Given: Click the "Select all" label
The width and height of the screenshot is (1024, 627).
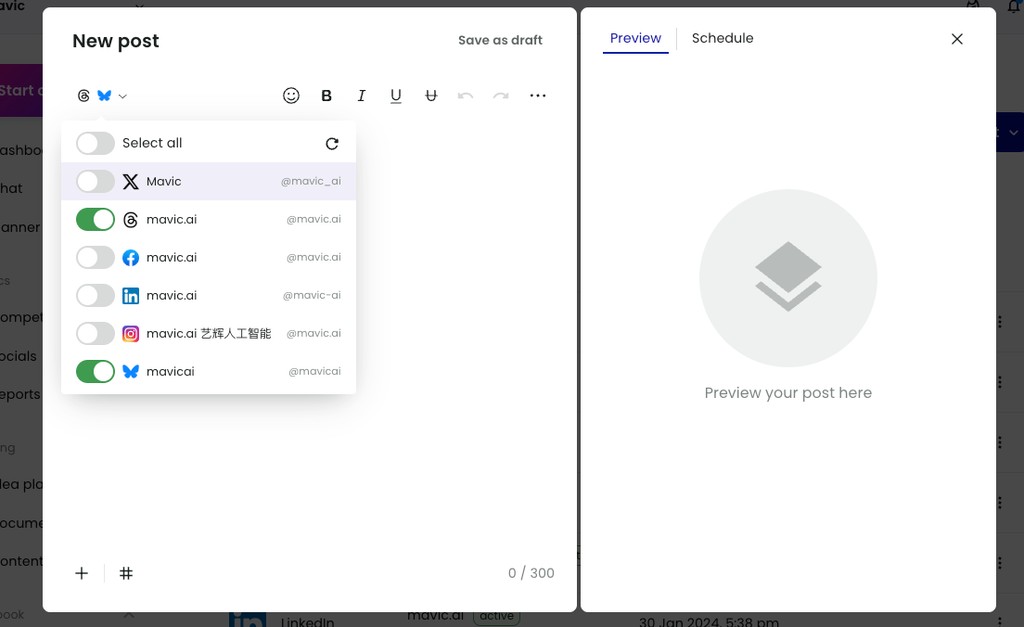Looking at the screenshot, I should (x=152, y=143).
